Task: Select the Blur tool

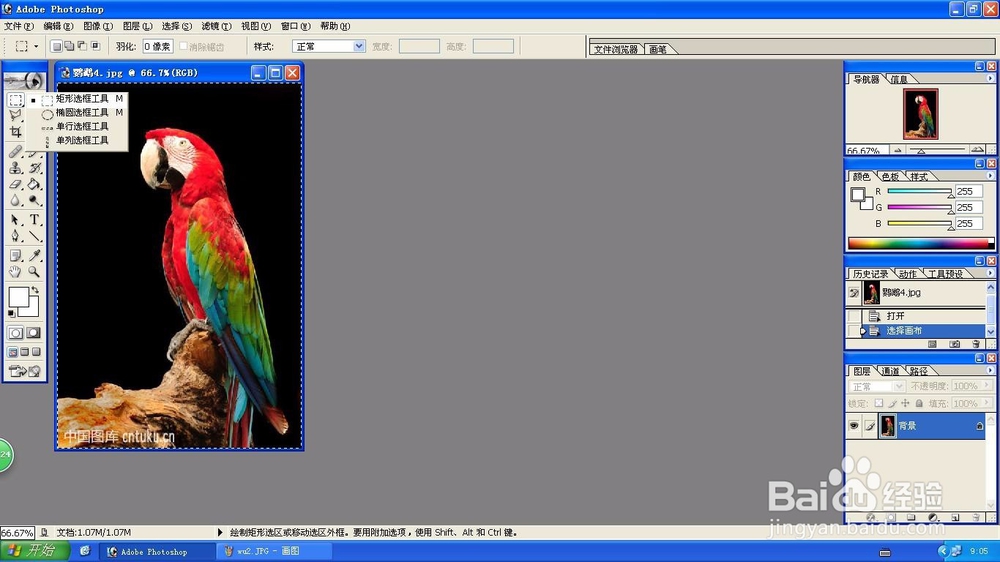Action: click(x=15, y=200)
